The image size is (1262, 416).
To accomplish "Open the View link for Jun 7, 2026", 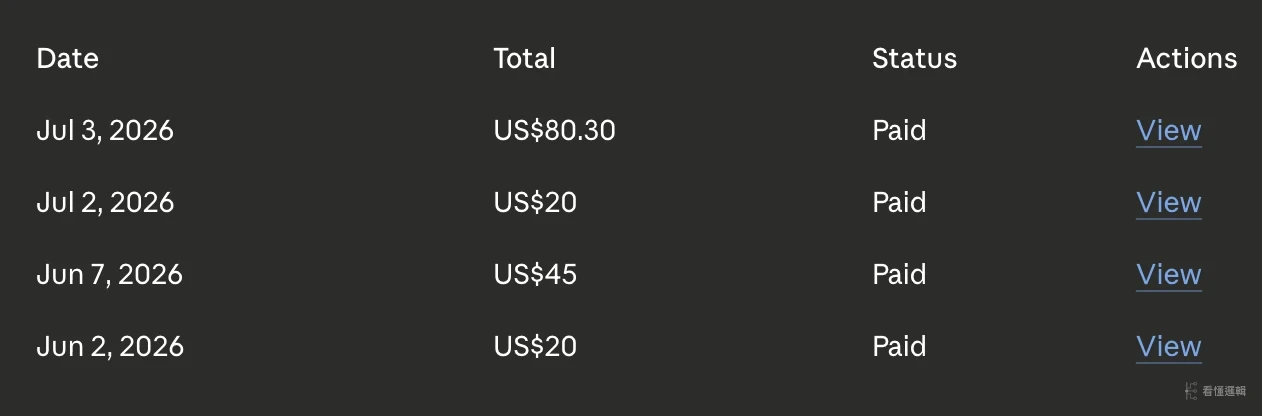I will coord(1169,275).
